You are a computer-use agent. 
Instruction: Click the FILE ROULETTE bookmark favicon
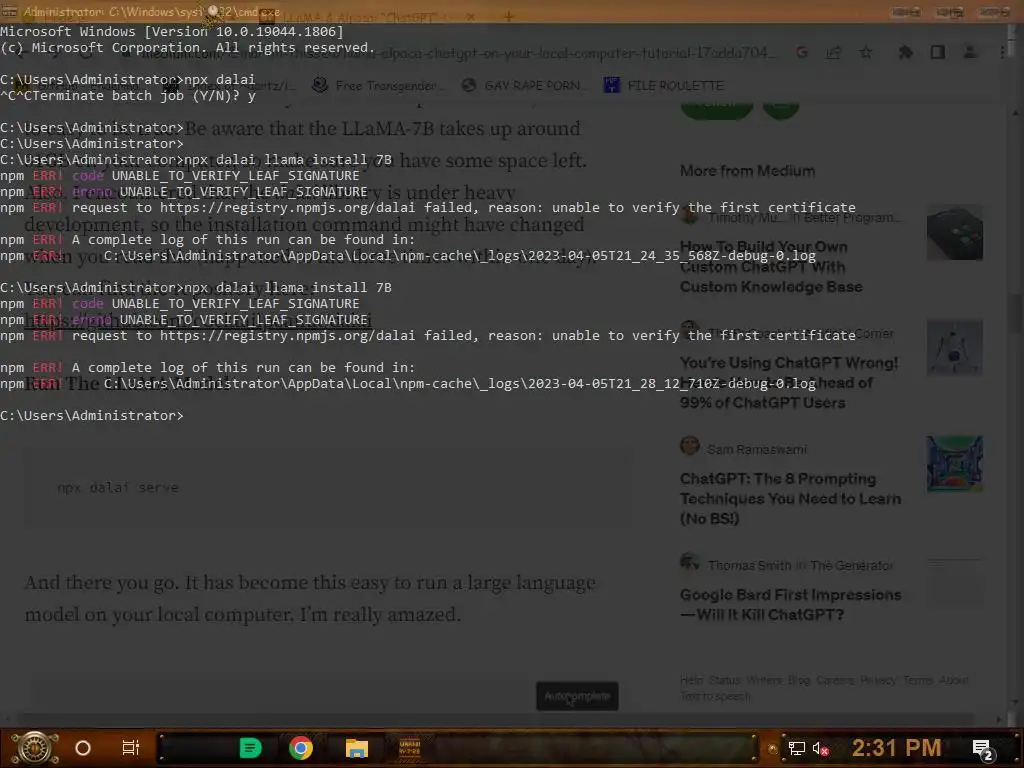click(x=611, y=85)
